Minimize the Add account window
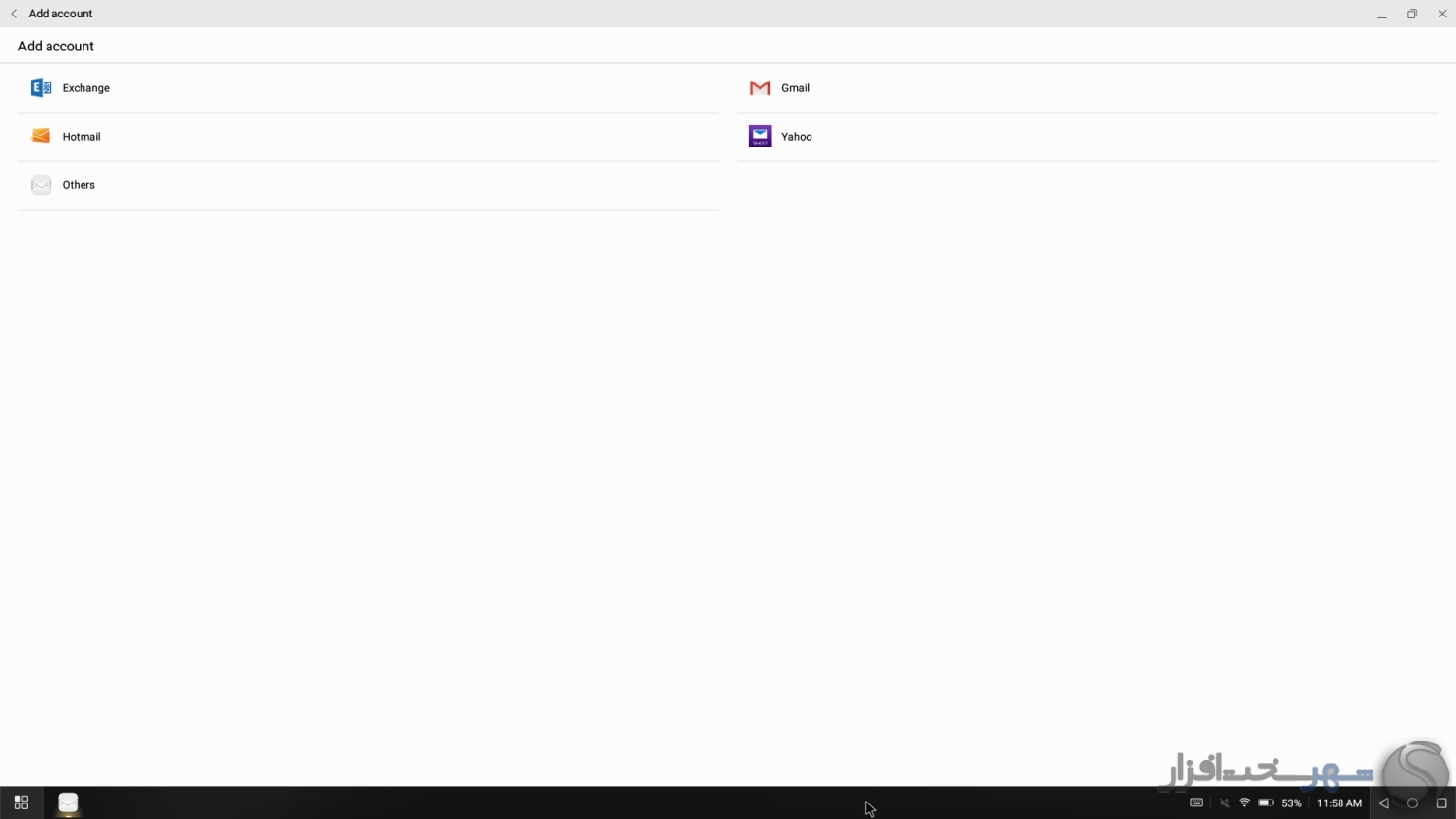Image resolution: width=1456 pixels, height=819 pixels. pos(1381,14)
